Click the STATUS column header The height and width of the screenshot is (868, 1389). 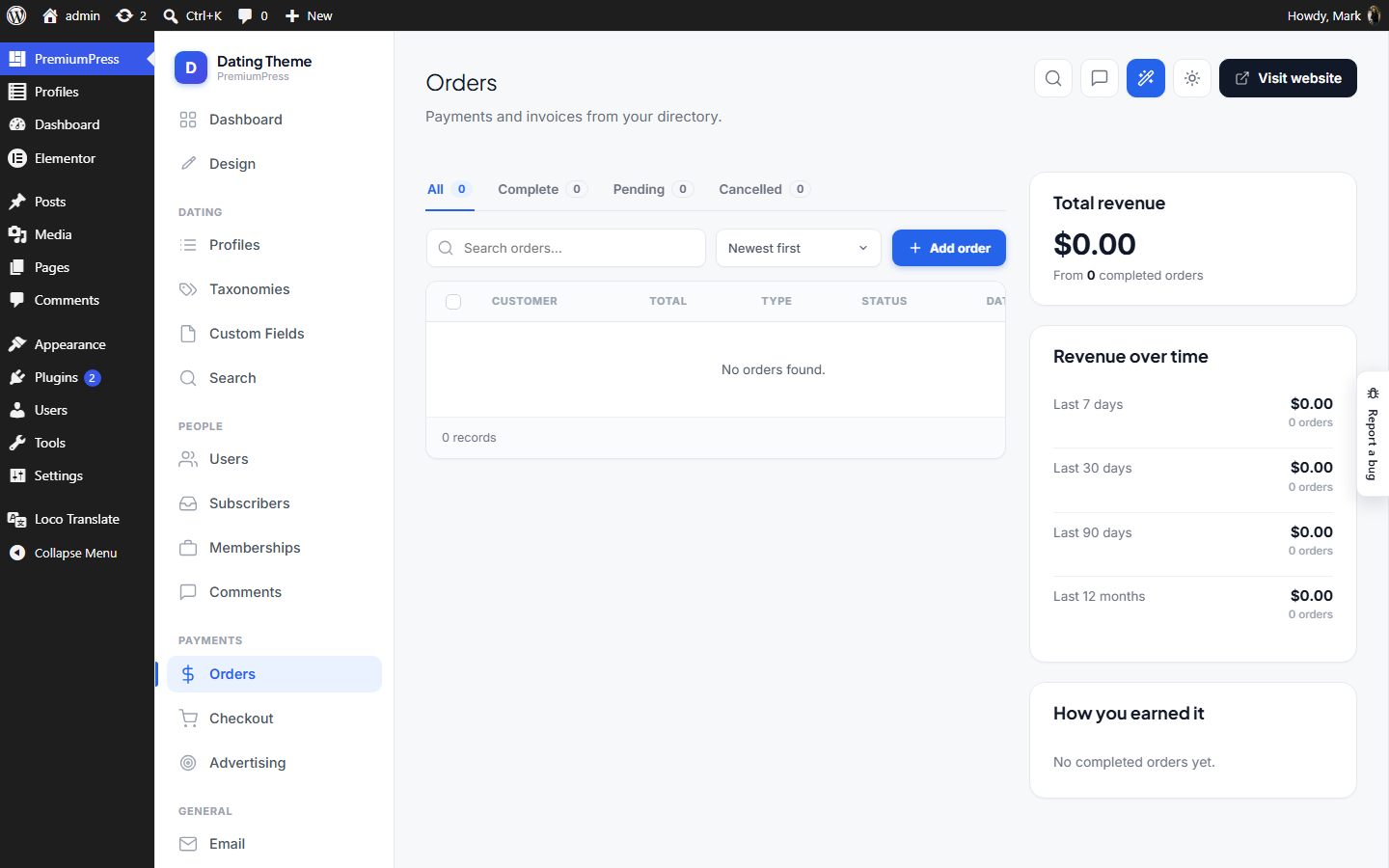pyautogui.click(x=885, y=301)
